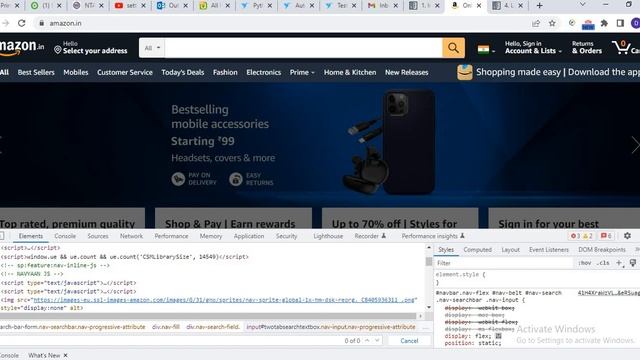Open the Chrome extensions puzzle icon
Viewport: 640px width, 360px height.
pyautogui.click(x=604, y=23)
